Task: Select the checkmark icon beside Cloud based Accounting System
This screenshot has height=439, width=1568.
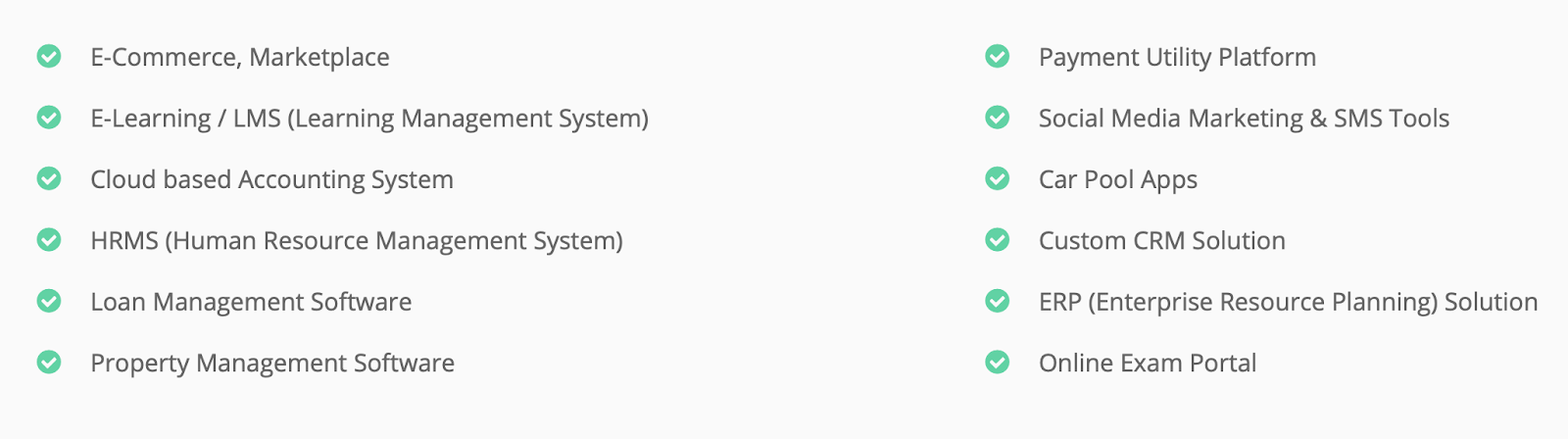Action: [x=49, y=179]
